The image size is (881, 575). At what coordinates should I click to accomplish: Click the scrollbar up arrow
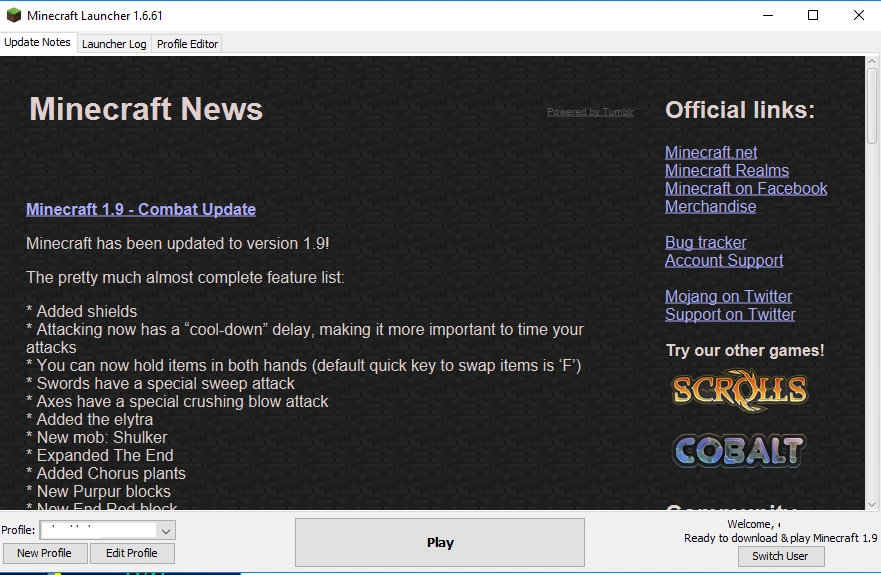871,61
